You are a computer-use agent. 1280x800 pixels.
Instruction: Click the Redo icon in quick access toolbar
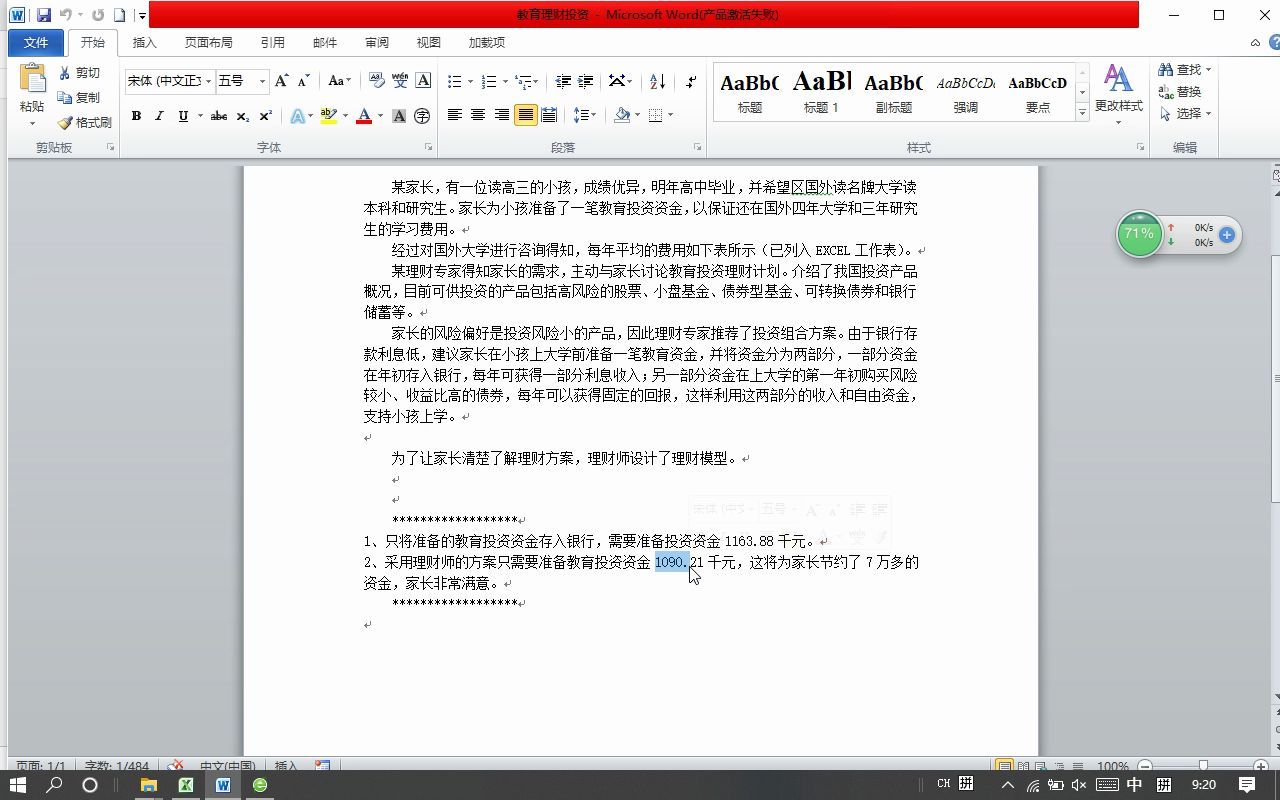click(98, 15)
